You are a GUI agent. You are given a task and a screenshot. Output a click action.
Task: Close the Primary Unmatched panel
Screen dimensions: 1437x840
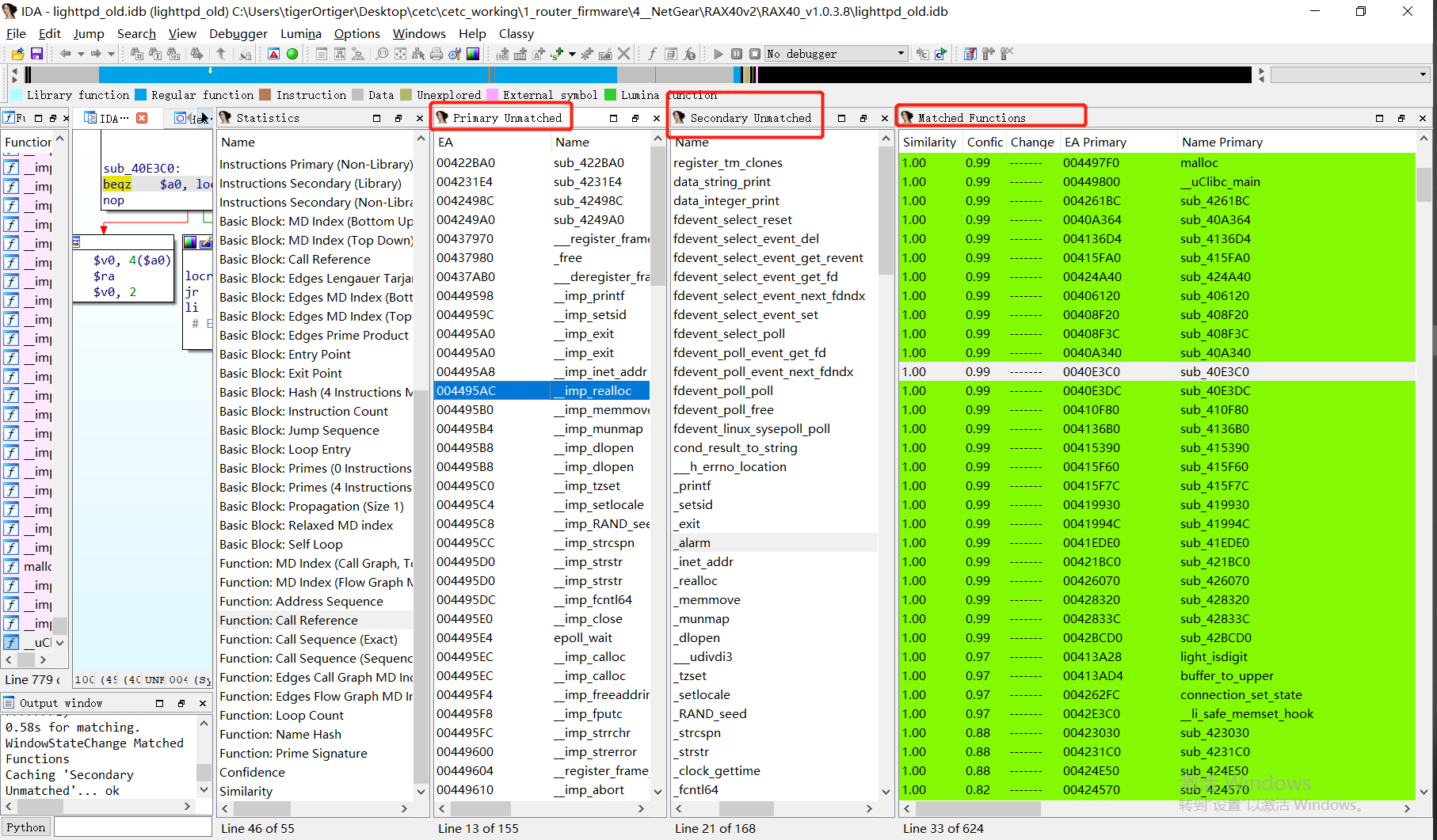[x=657, y=118]
